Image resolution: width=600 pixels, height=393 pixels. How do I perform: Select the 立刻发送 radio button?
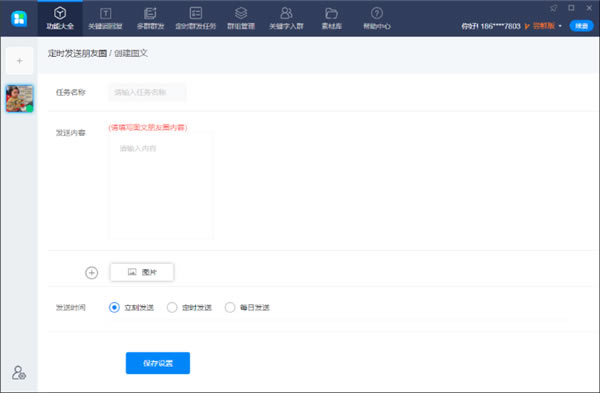click(x=114, y=307)
